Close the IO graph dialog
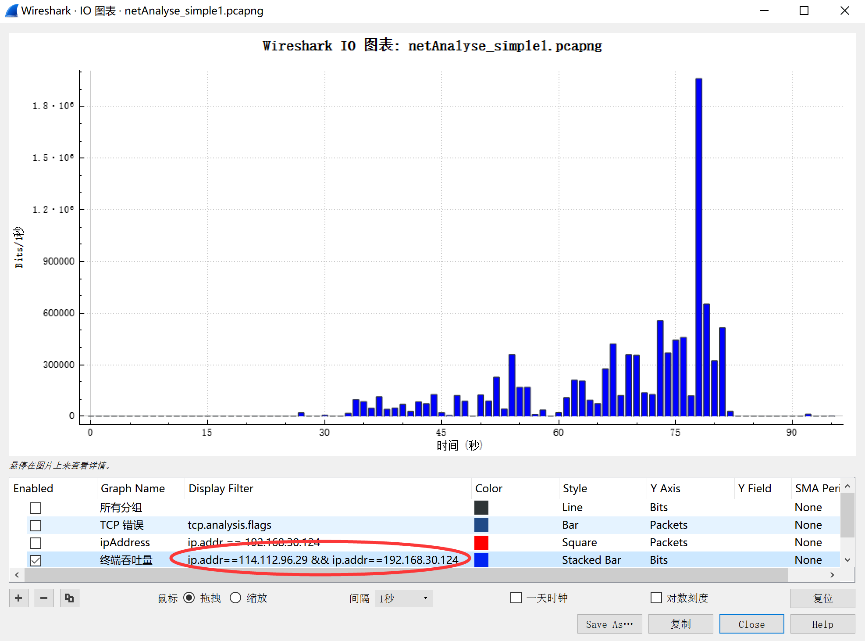The width and height of the screenshot is (865, 641). point(751,624)
